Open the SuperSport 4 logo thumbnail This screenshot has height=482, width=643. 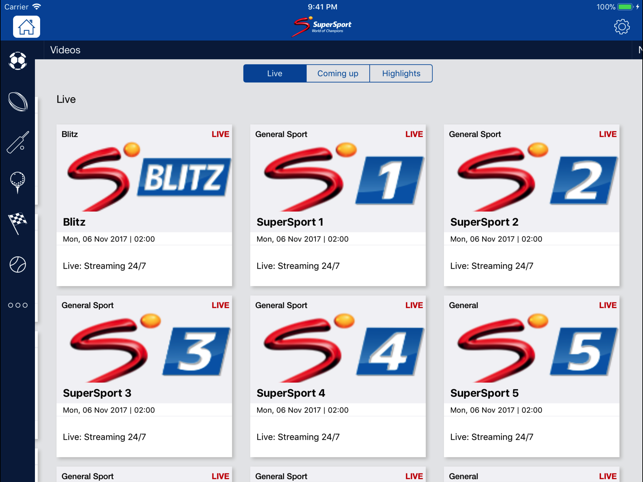pyautogui.click(x=343, y=348)
